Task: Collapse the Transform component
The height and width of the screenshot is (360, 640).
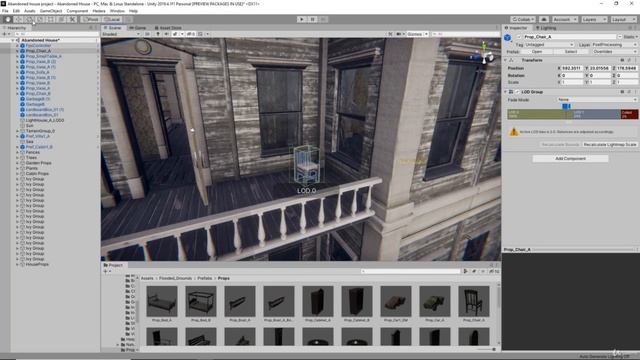Action: (x=505, y=60)
